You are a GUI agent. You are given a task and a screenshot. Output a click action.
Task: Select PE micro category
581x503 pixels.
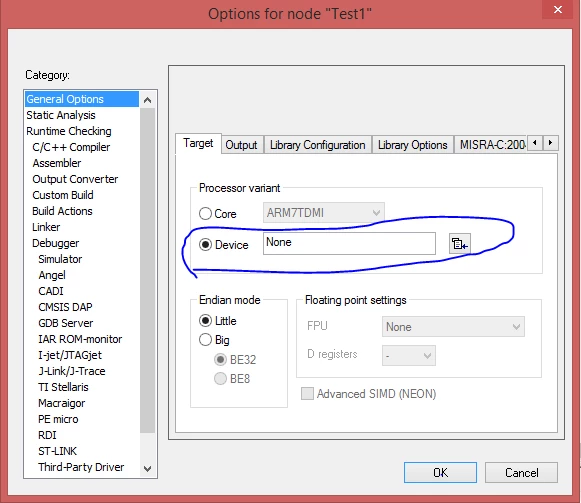[58, 419]
